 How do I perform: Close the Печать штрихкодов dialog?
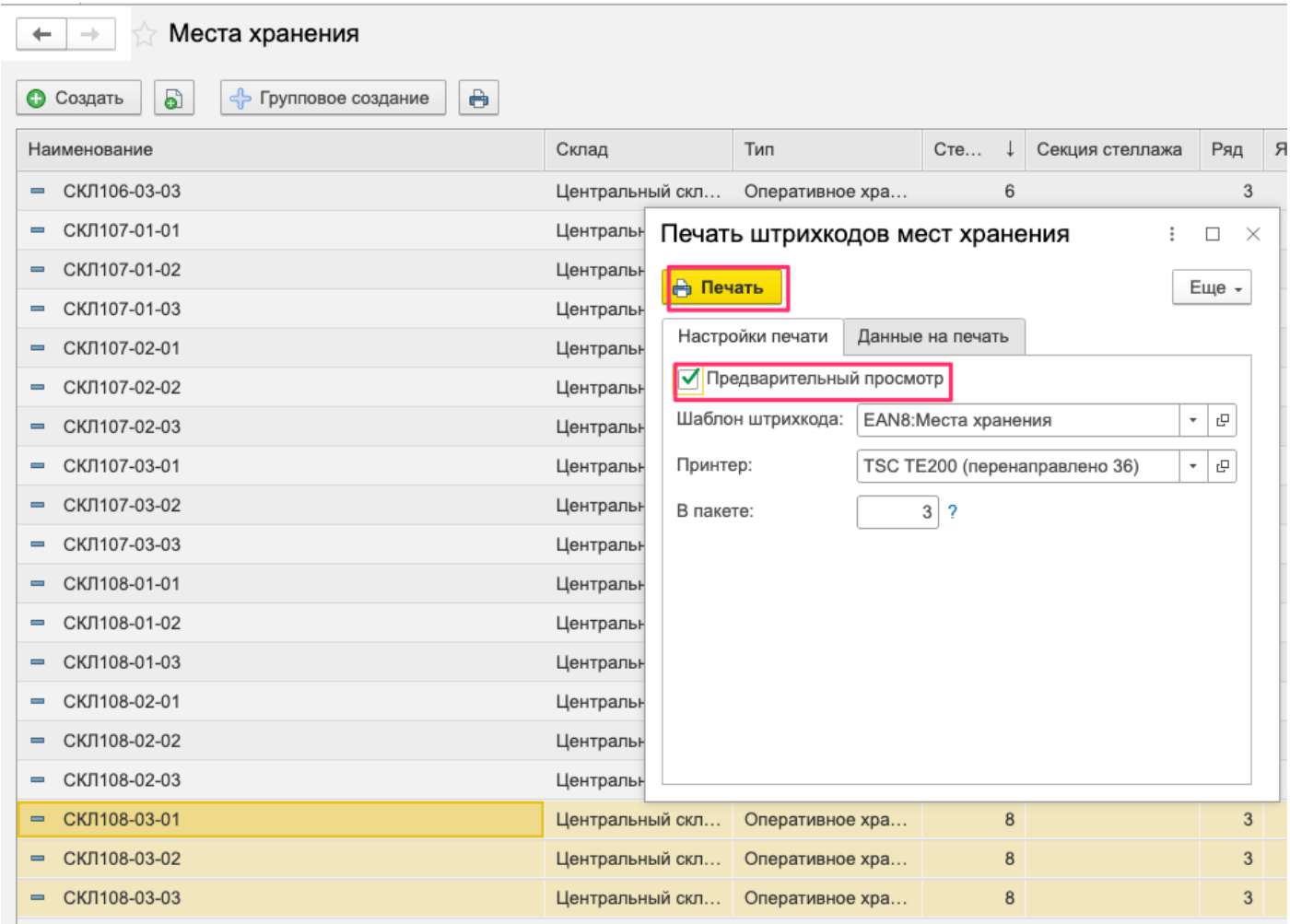pos(1253,234)
